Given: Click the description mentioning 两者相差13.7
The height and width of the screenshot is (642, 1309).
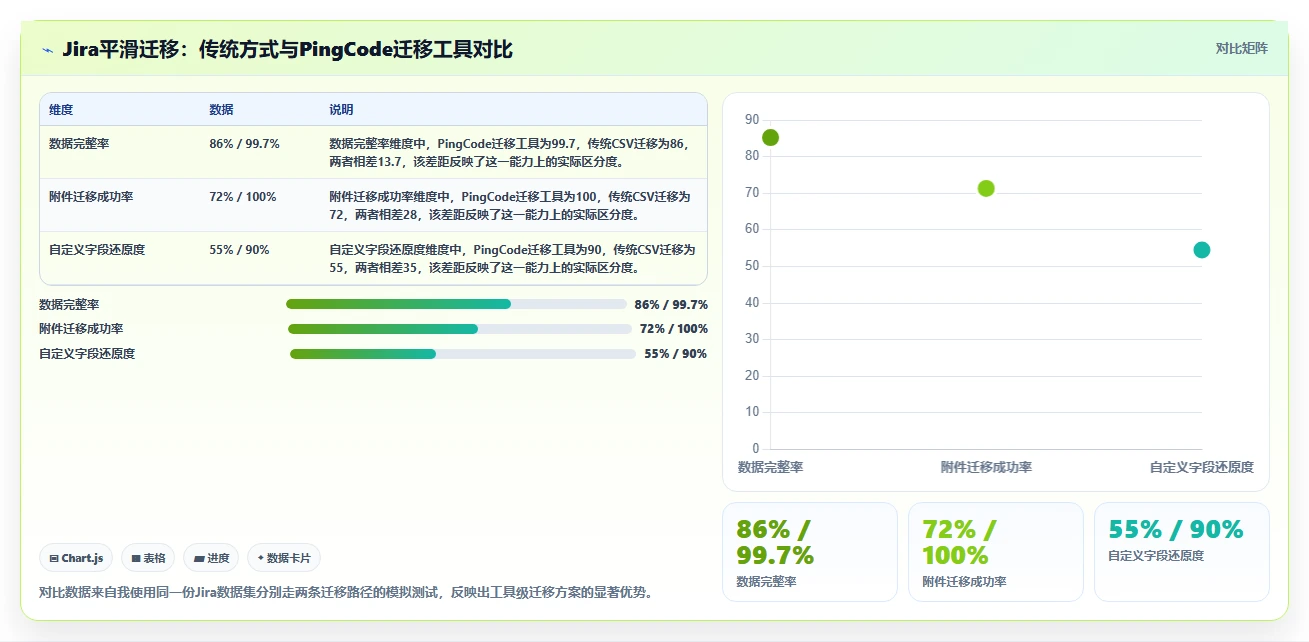Looking at the screenshot, I should tap(513, 152).
